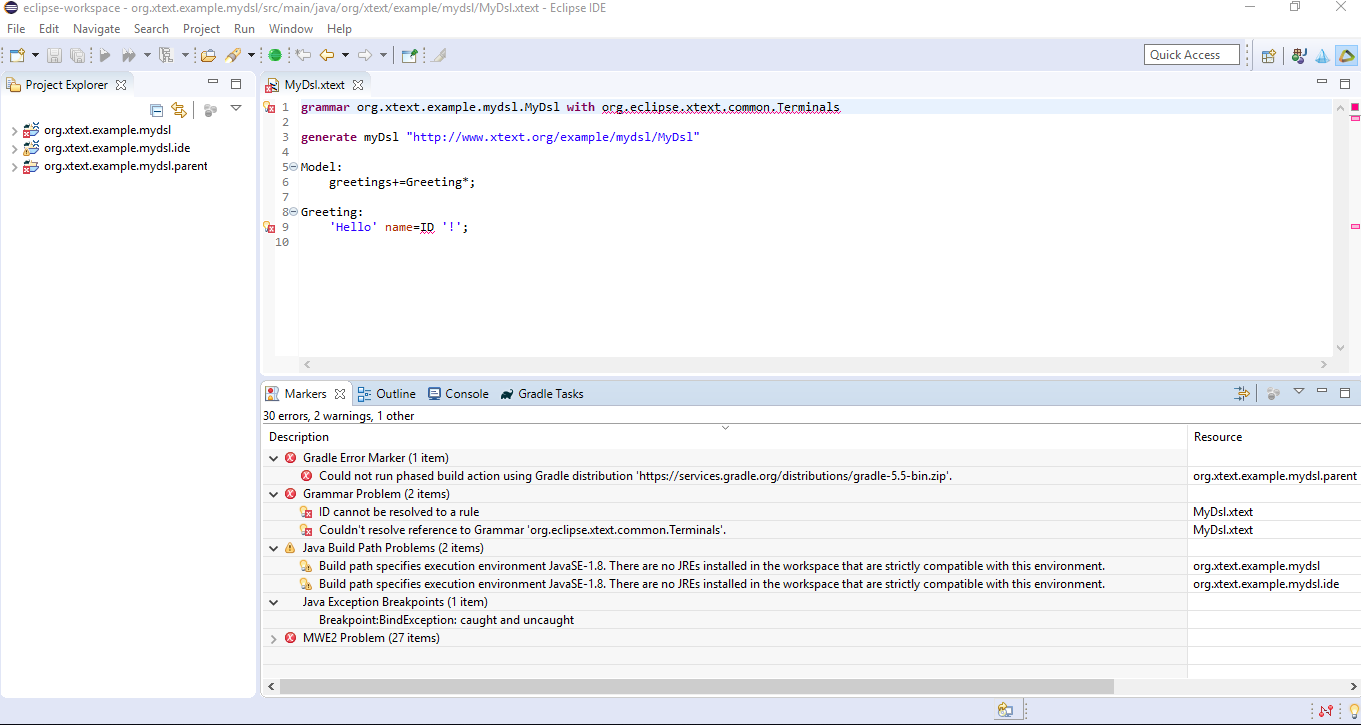
Task: Click the New wizard toolbar icon
Action: pos(17,56)
